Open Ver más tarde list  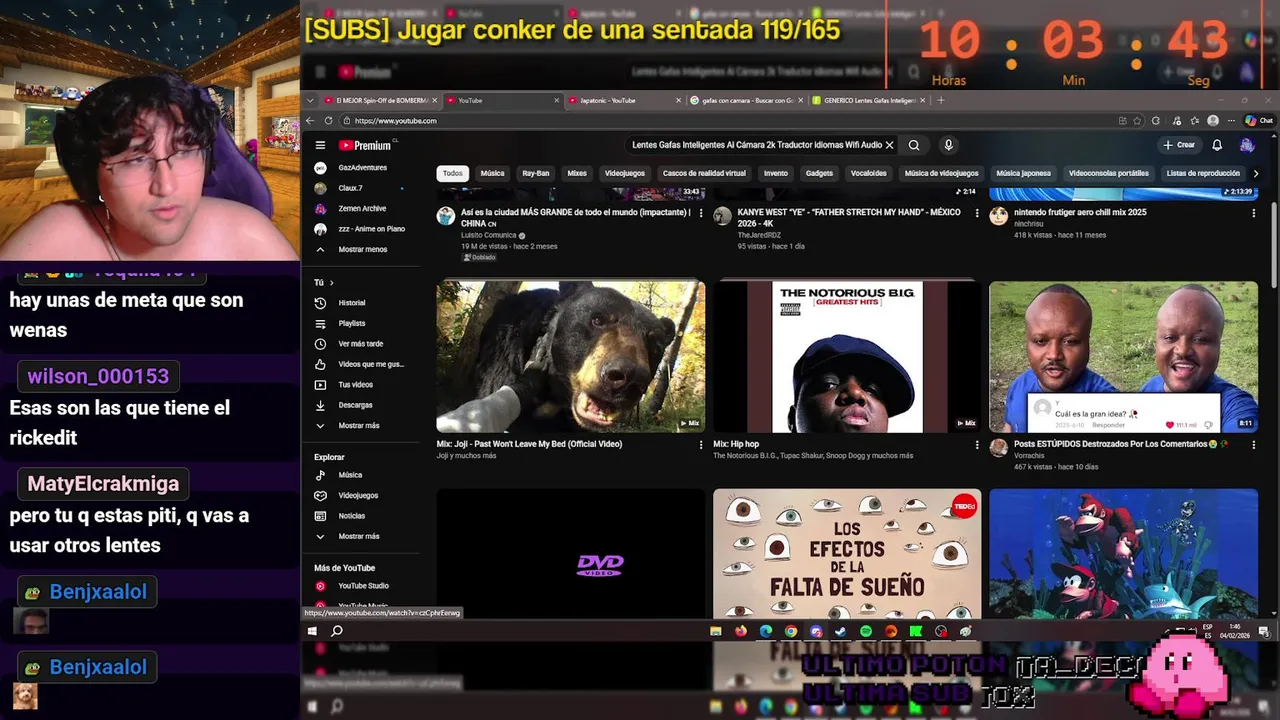tap(360, 344)
